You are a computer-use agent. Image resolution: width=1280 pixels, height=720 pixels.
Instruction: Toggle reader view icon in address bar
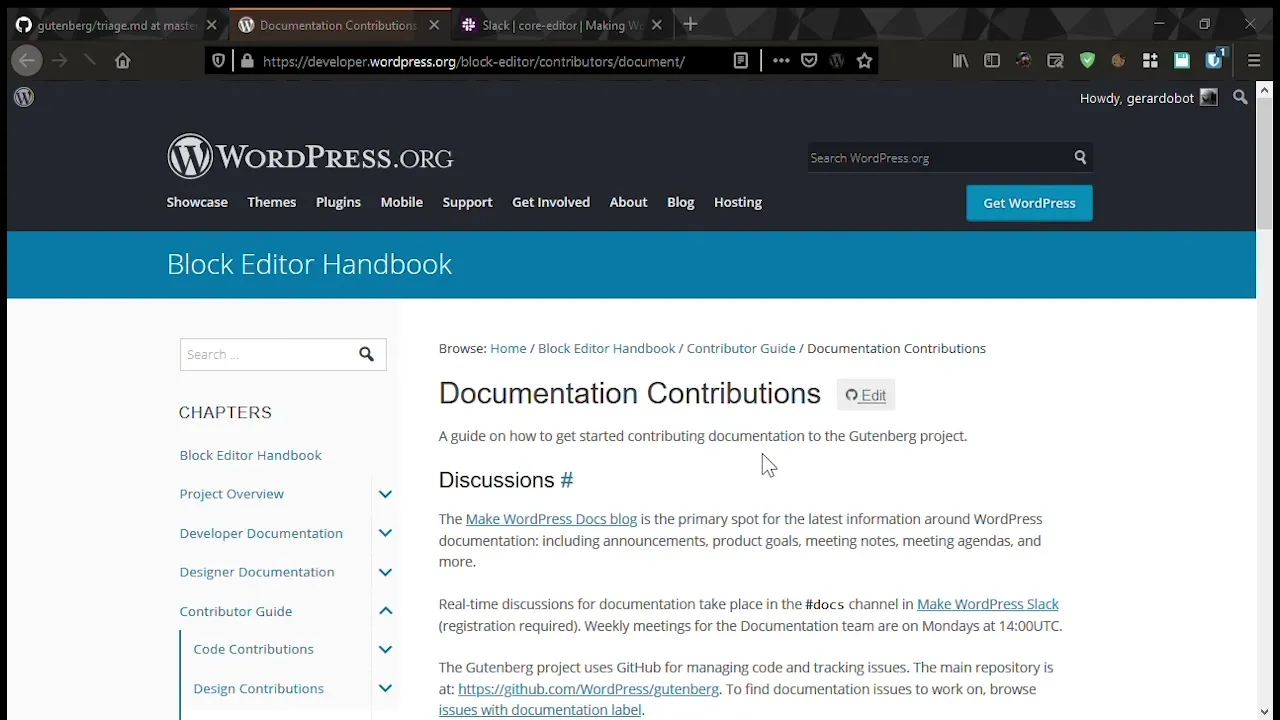pyautogui.click(x=741, y=61)
